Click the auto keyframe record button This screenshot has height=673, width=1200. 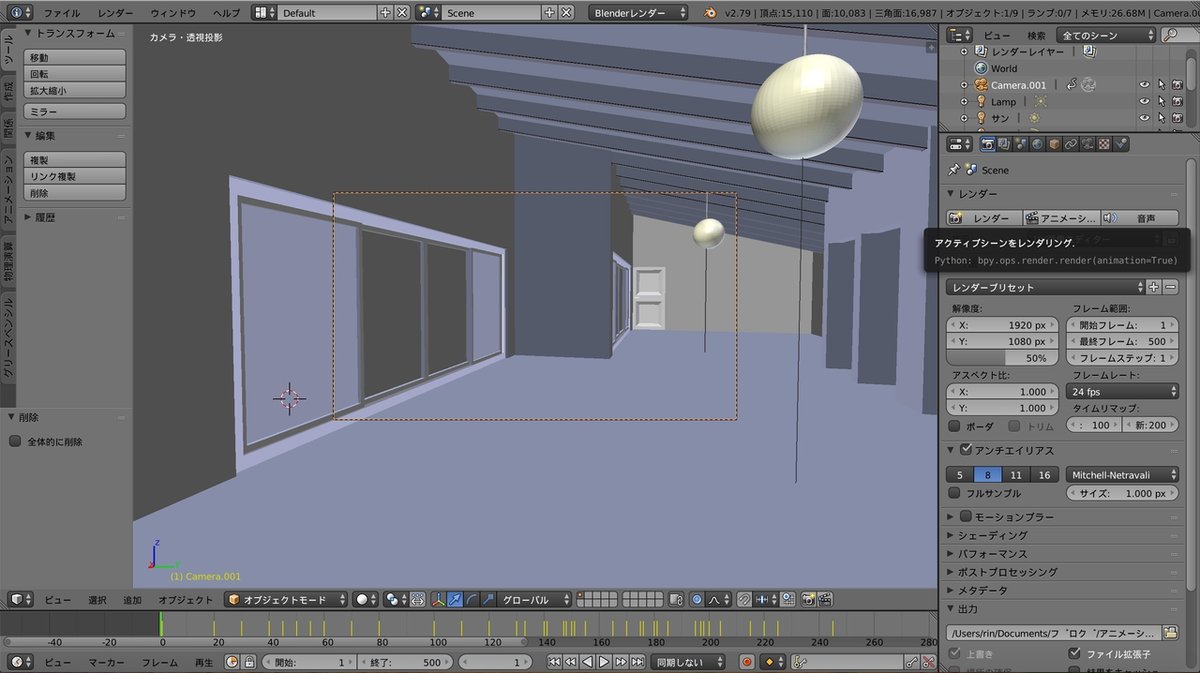tap(746, 662)
